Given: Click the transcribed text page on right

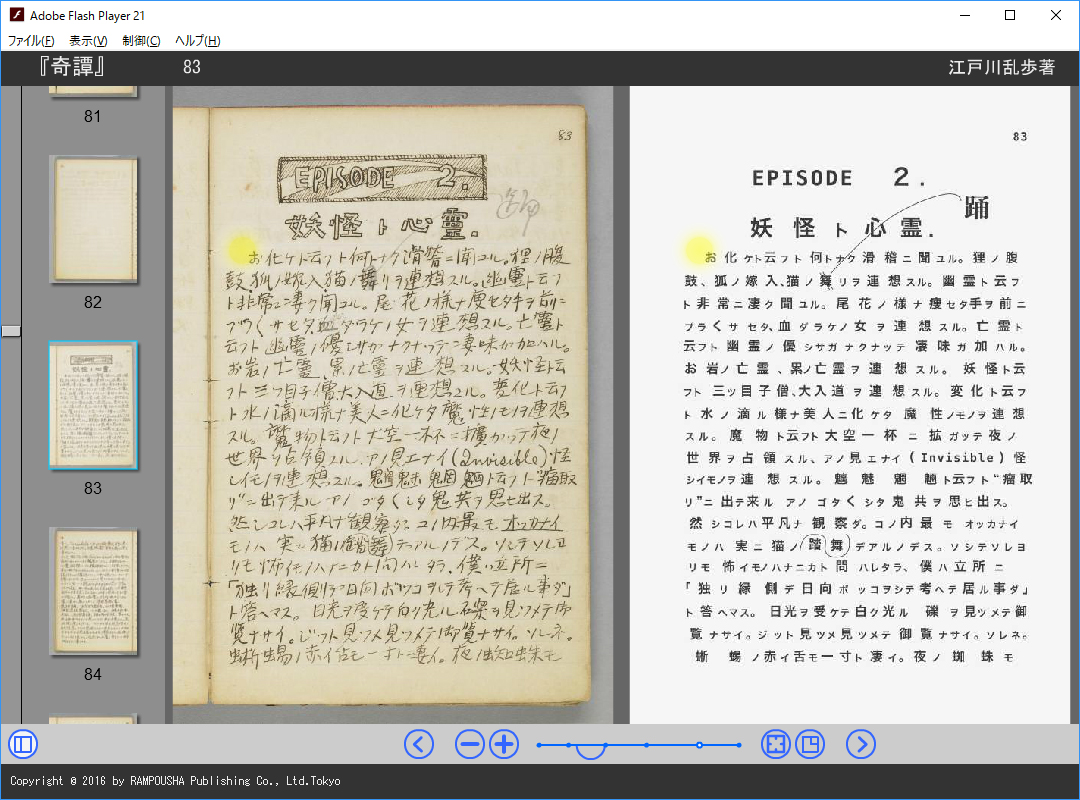Looking at the screenshot, I should 853,405.
